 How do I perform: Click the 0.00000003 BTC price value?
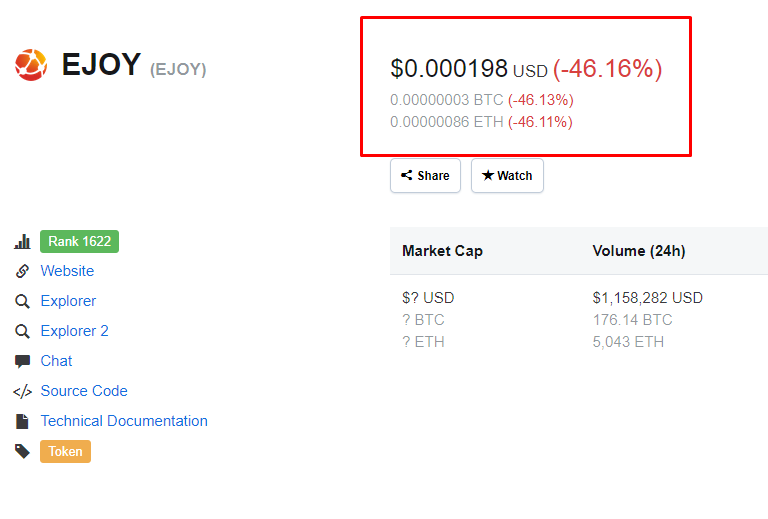447,100
